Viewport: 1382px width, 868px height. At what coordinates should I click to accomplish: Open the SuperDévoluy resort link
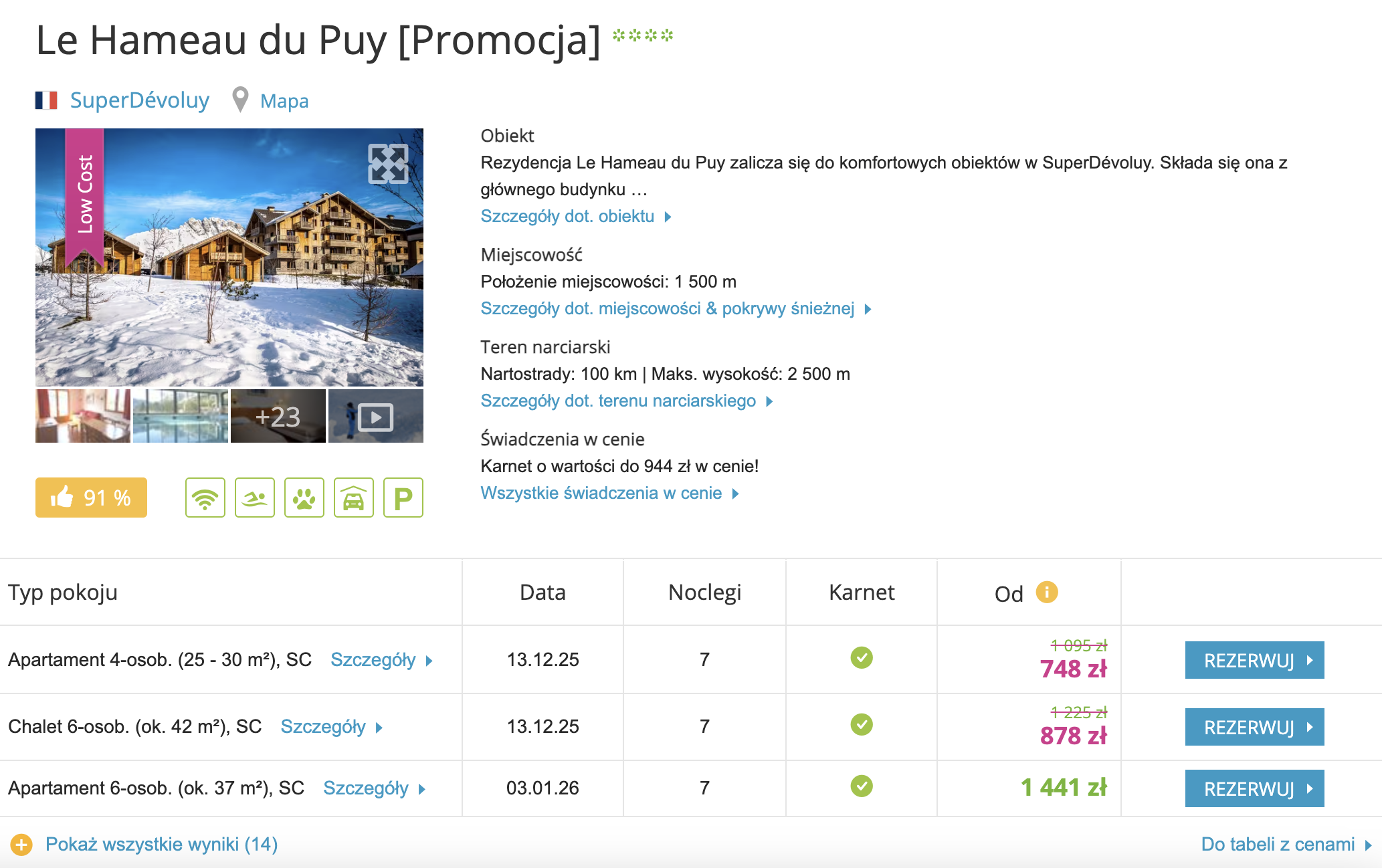click(139, 100)
